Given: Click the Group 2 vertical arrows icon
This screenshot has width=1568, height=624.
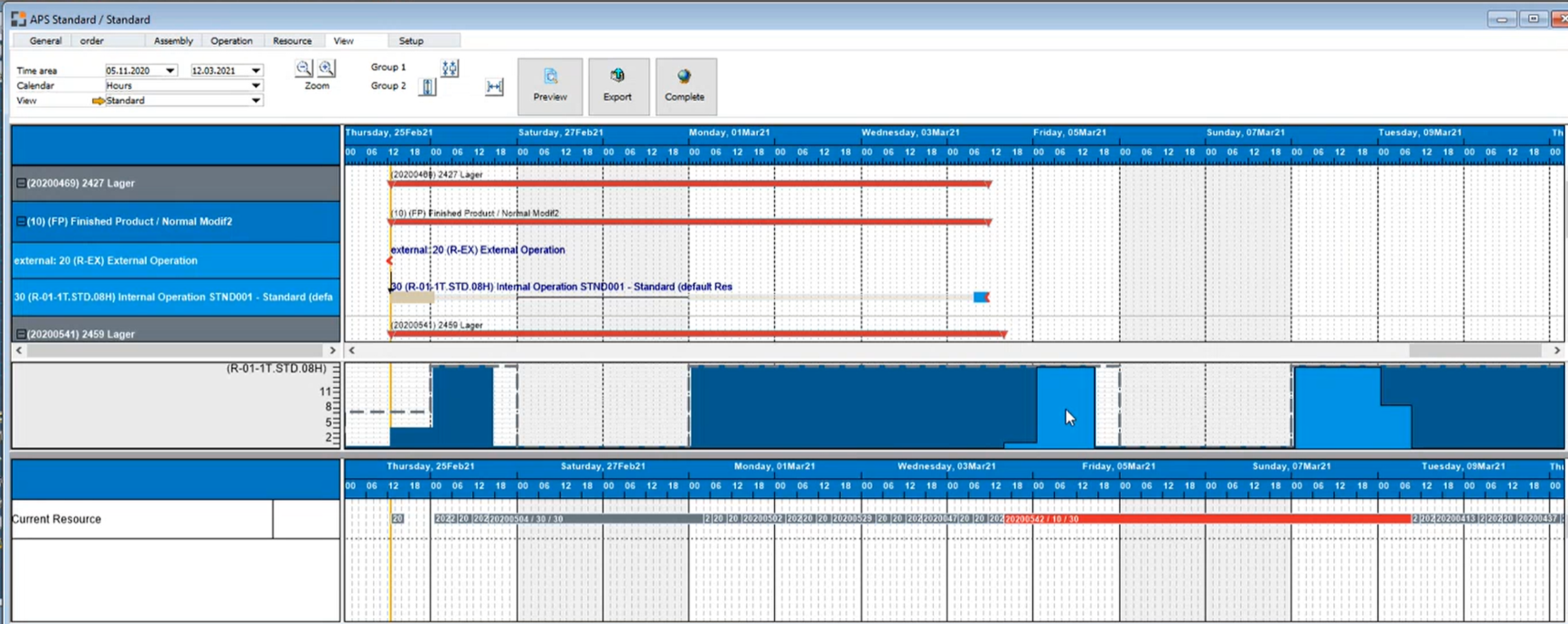Looking at the screenshot, I should [427, 87].
